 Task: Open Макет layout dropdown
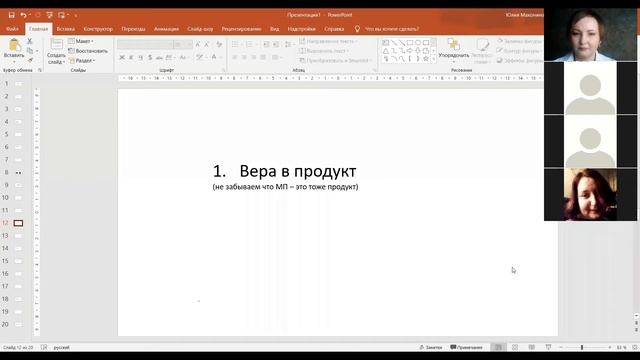pyautogui.click(x=81, y=41)
